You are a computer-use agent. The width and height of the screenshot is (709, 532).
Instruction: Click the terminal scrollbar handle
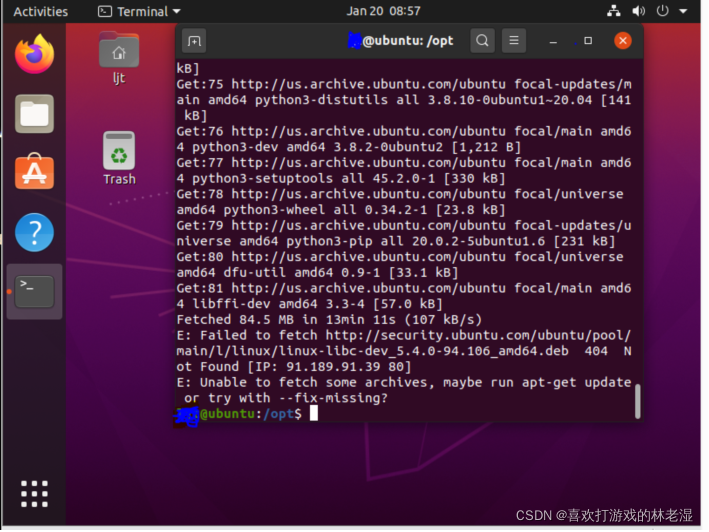(638, 401)
